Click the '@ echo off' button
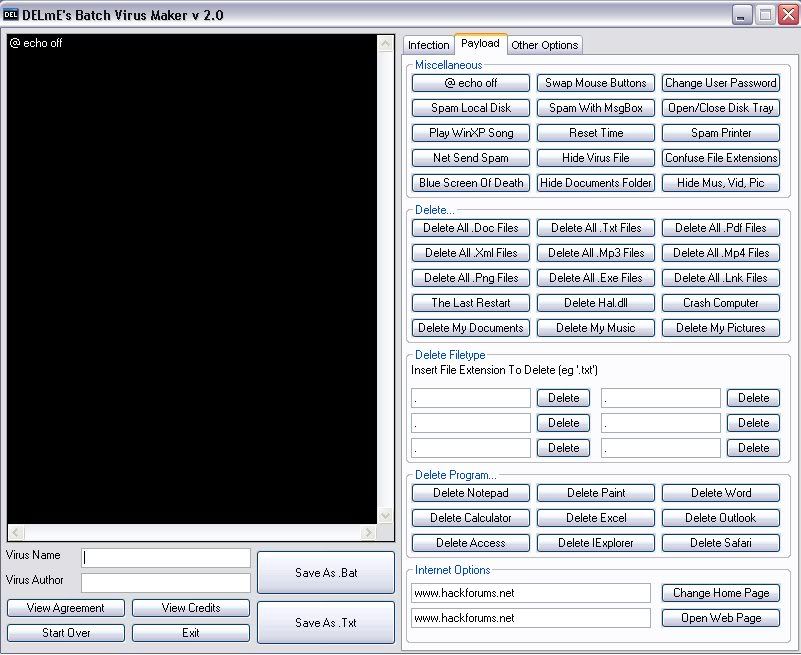This screenshot has height=655, width=801. click(x=470, y=83)
